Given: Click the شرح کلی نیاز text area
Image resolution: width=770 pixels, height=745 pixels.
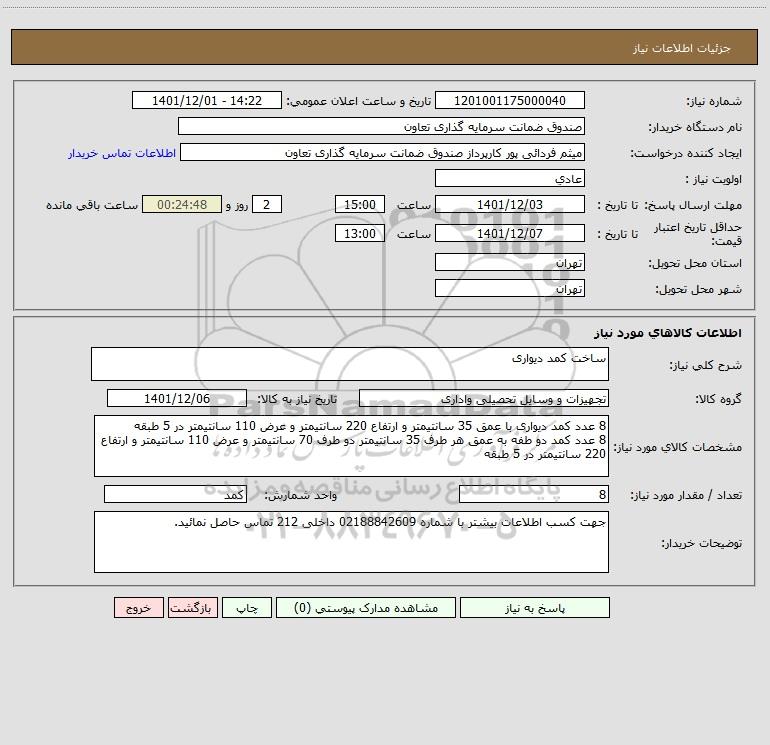Looking at the screenshot, I should (350, 364).
